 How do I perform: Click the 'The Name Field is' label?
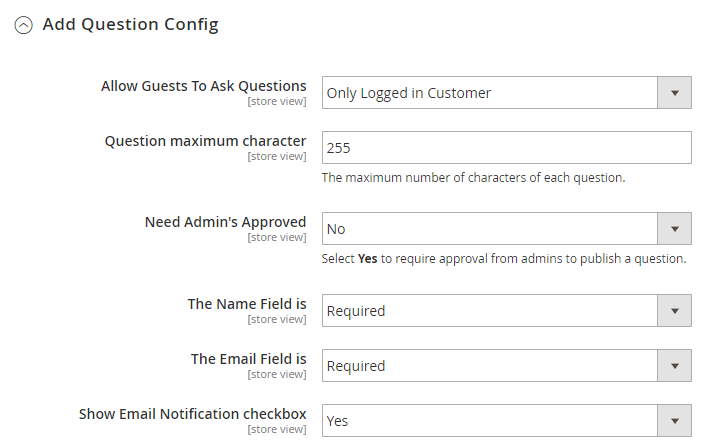click(x=247, y=304)
